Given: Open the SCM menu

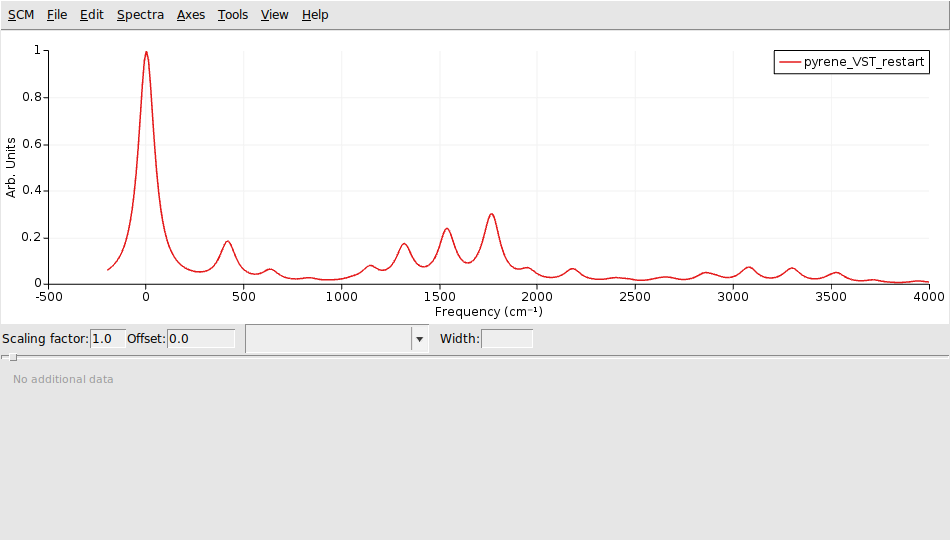Looking at the screenshot, I should coord(21,15).
